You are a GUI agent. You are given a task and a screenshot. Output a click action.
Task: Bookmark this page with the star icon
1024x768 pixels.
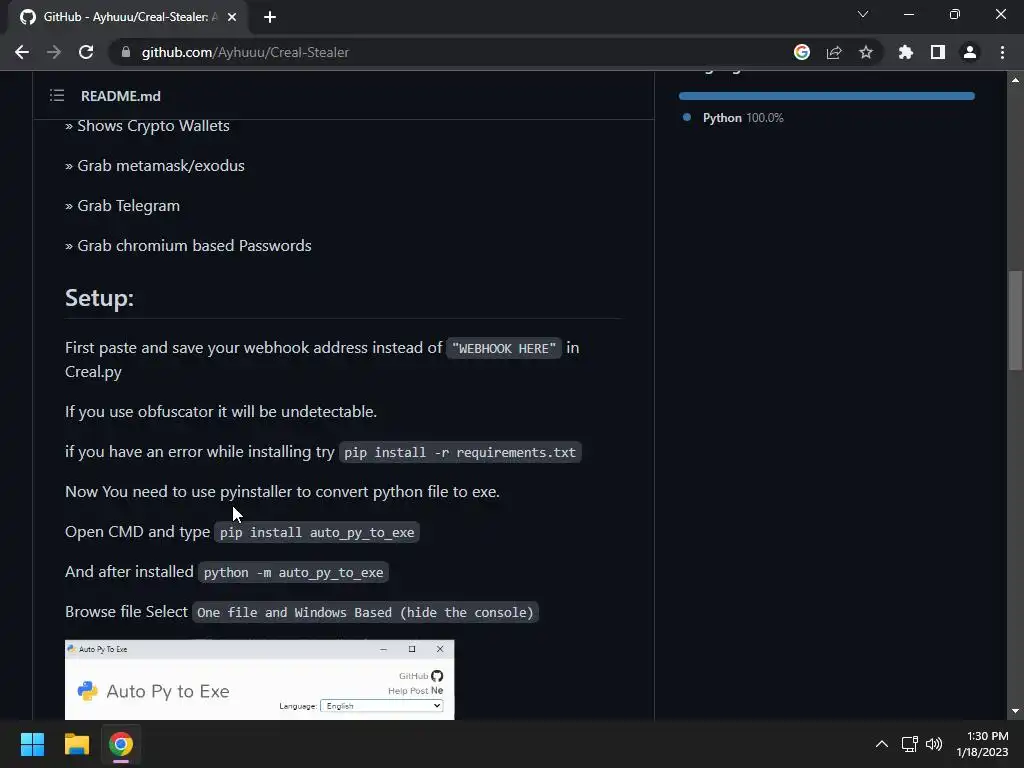866,52
